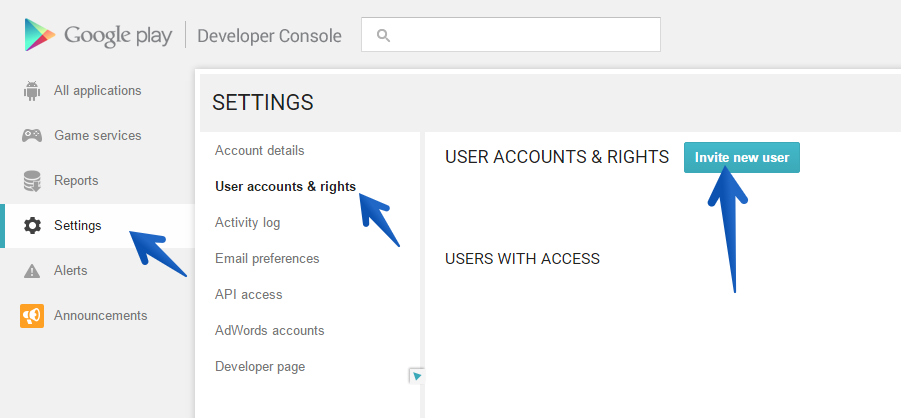This screenshot has width=901, height=418.
Task: Open the Activity log section
Action: (x=247, y=223)
